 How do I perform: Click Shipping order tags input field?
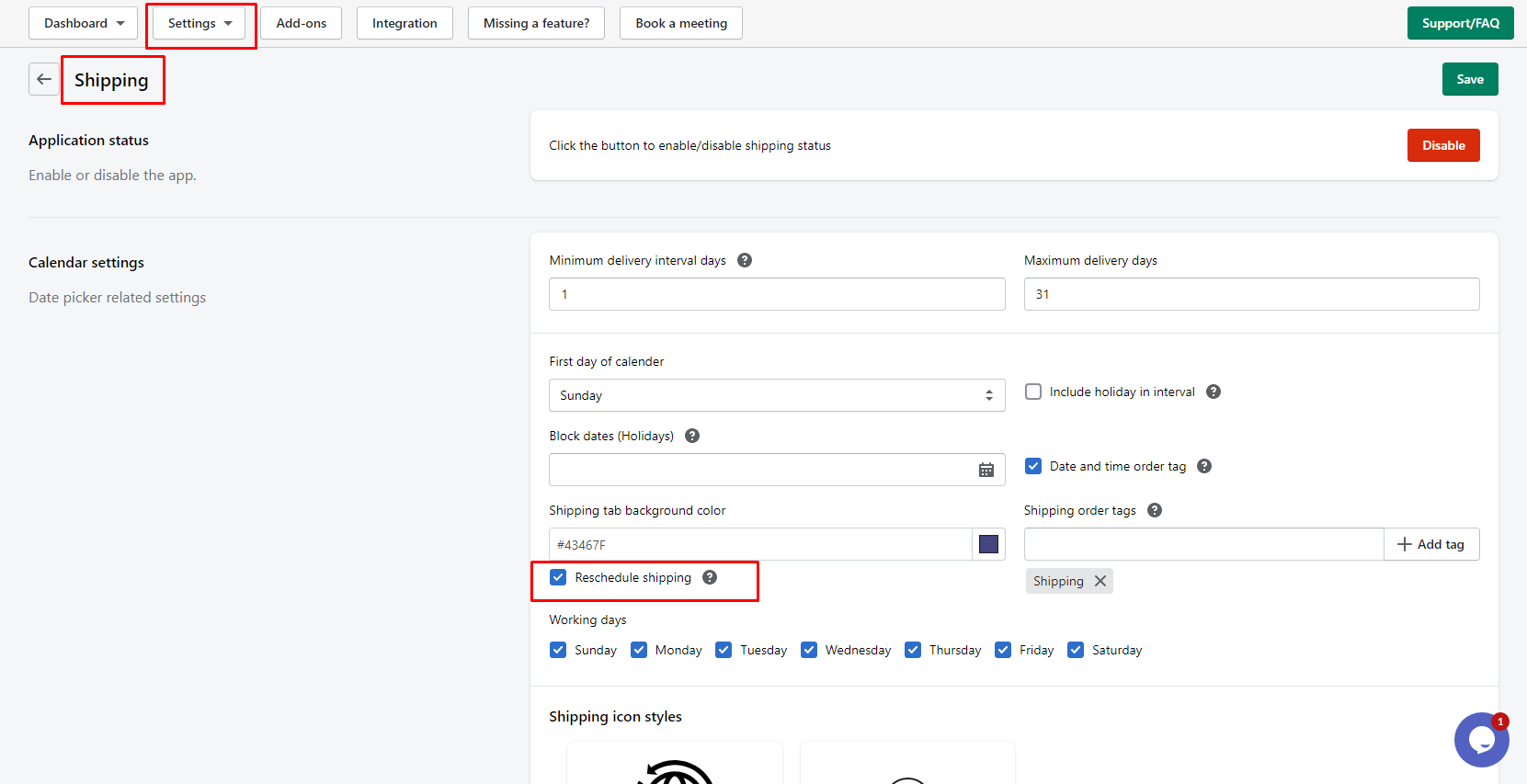point(1204,544)
